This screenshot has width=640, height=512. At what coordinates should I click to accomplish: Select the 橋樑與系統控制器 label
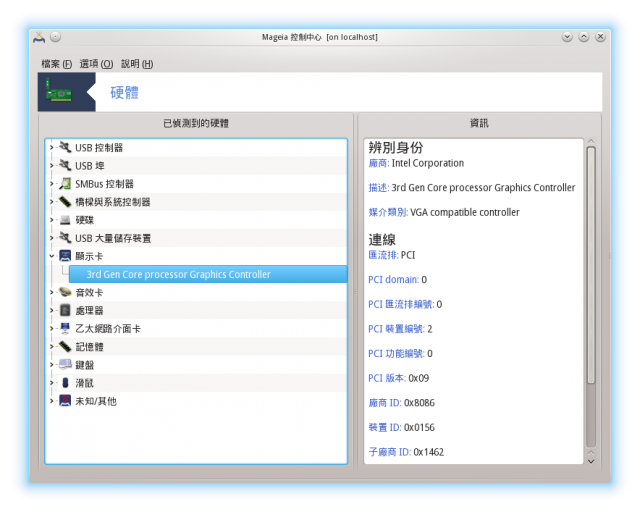click(113, 202)
